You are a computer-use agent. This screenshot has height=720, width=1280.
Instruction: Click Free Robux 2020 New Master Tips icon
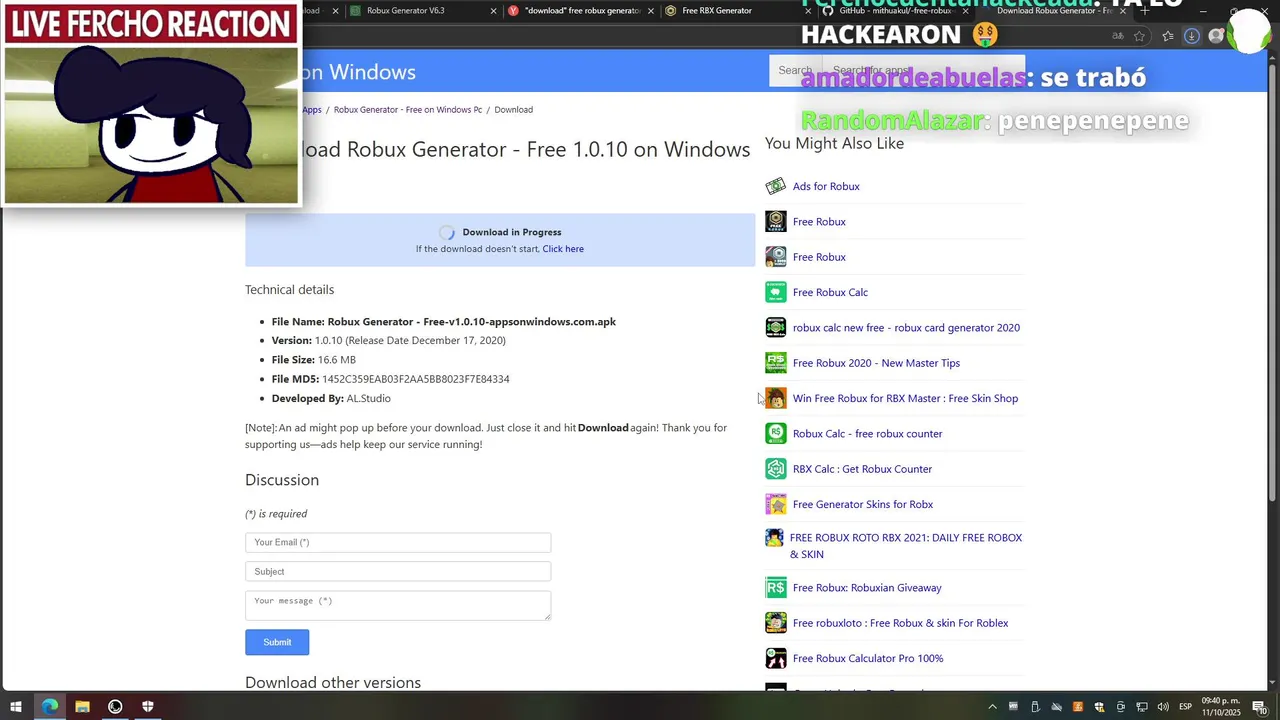pos(775,363)
